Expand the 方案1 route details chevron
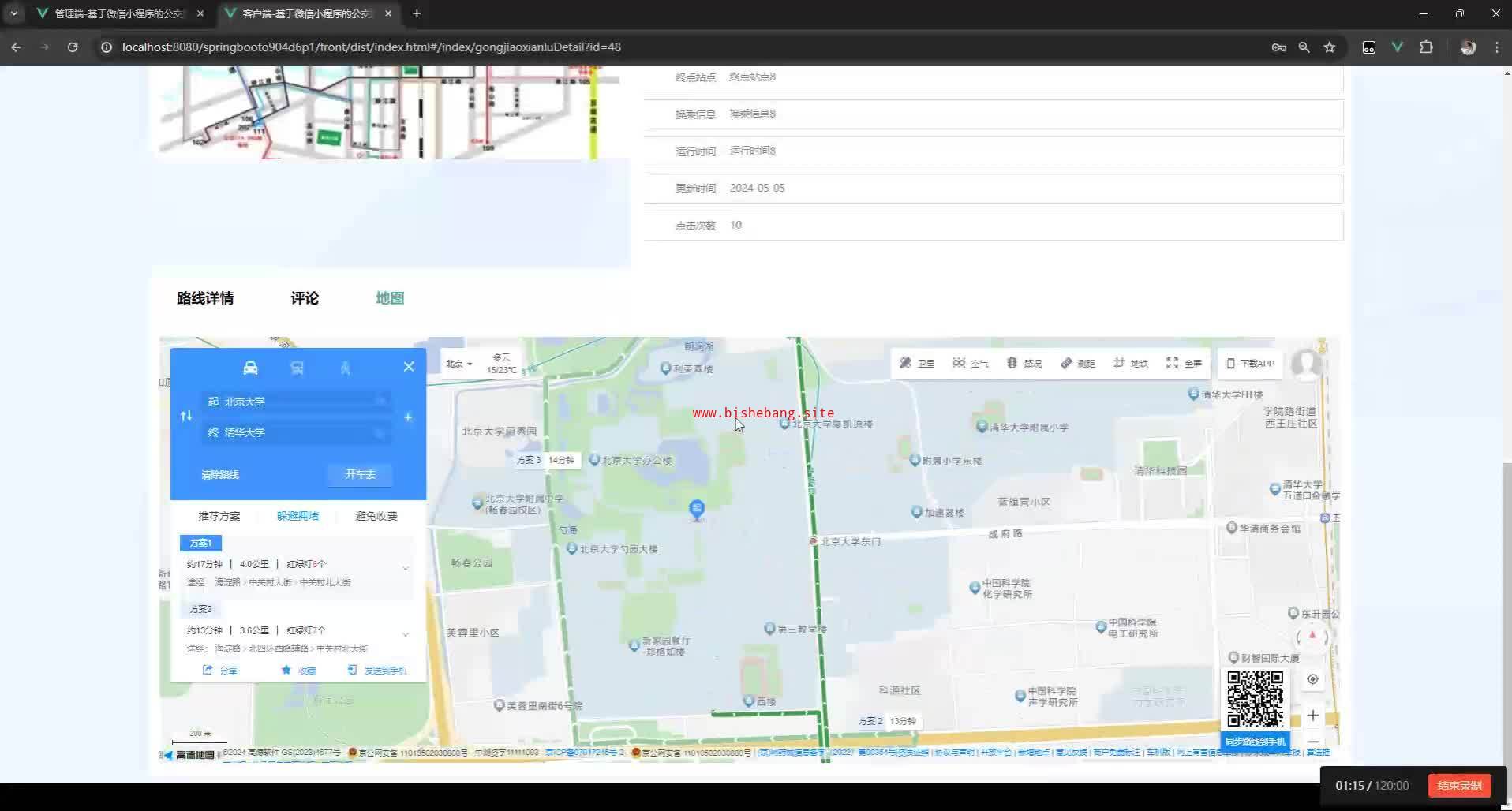The image size is (1512, 811). (x=406, y=568)
